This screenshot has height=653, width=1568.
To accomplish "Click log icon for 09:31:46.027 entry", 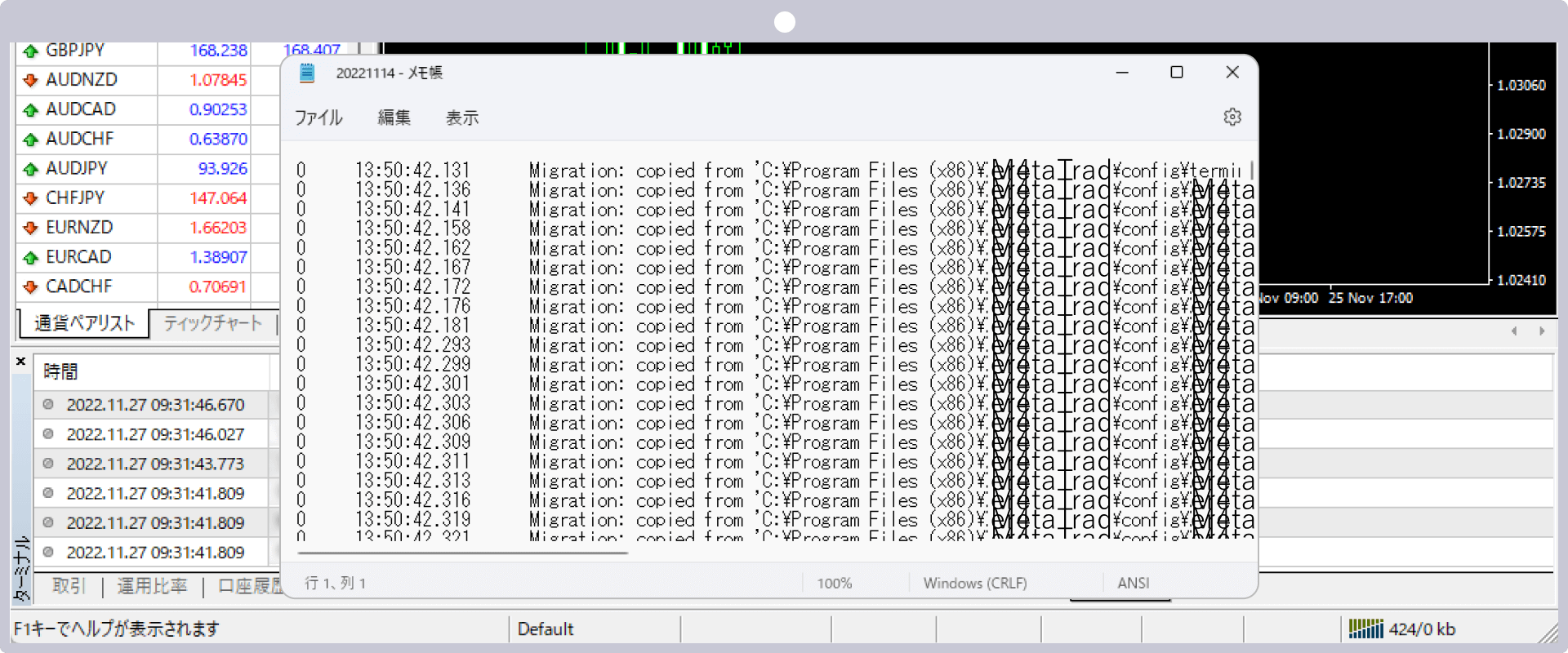I will 48,434.
